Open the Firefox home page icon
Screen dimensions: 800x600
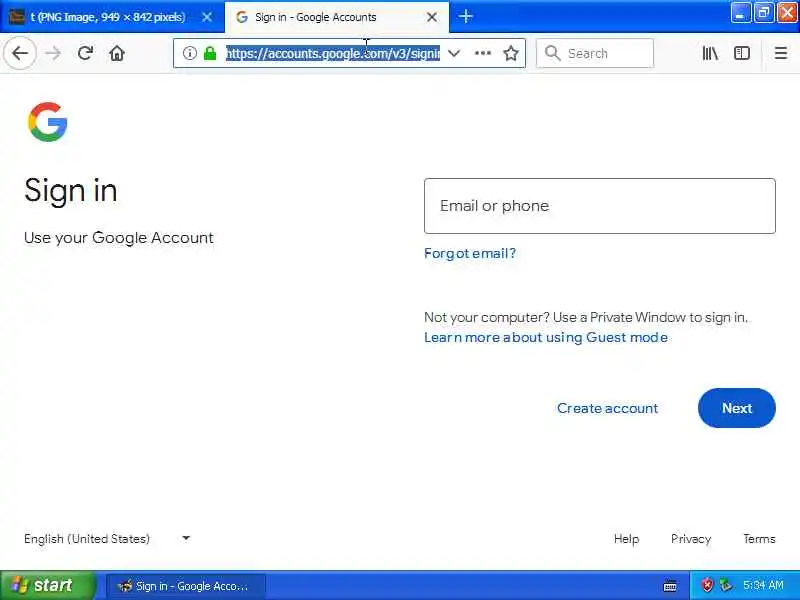click(117, 53)
